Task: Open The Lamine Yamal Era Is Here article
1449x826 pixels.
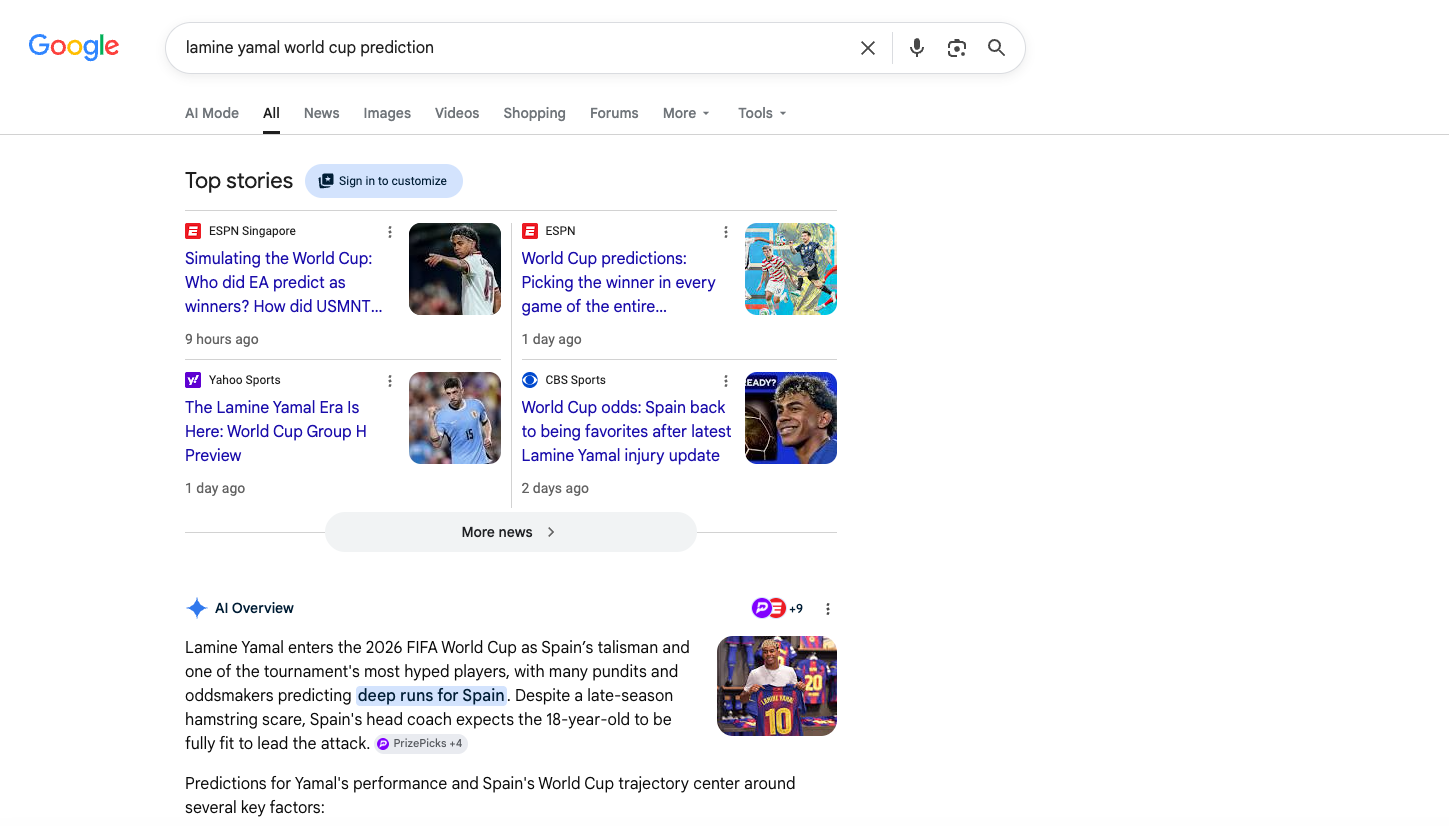Action: pyautogui.click(x=276, y=431)
